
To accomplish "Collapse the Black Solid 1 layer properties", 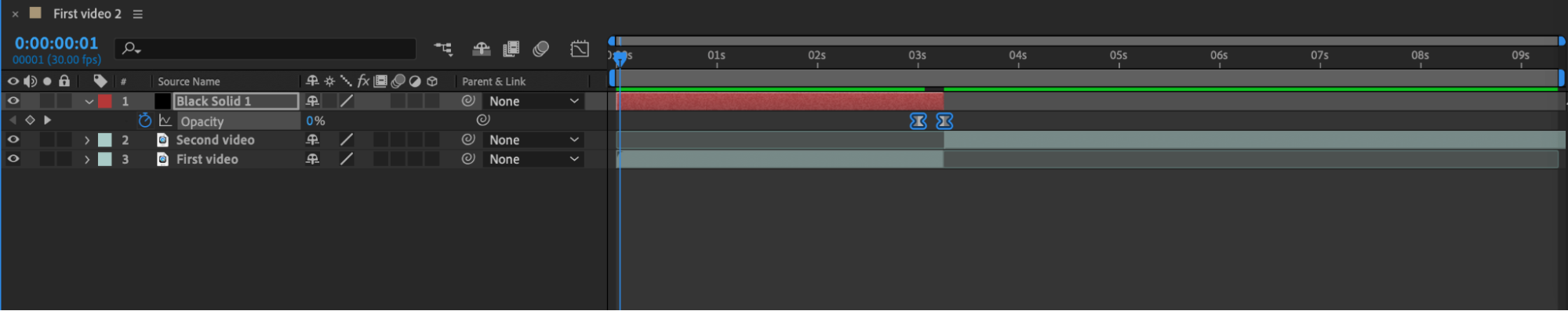I will (x=89, y=102).
